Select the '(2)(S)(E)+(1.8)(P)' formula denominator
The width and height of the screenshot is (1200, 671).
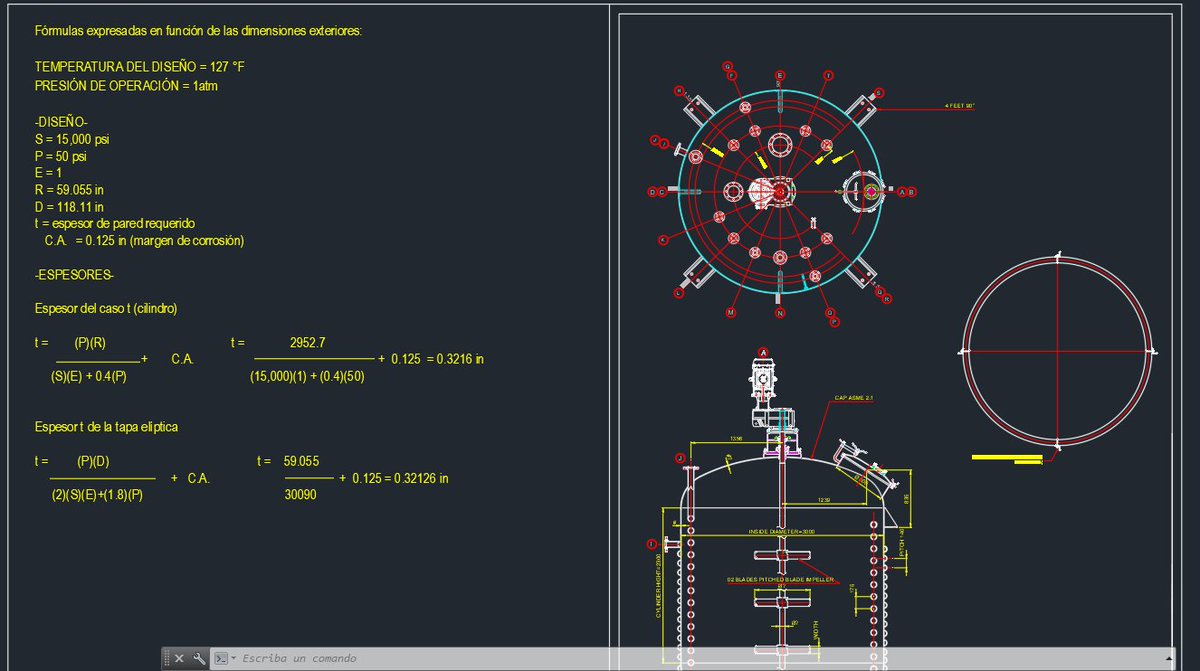pyautogui.click(x=97, y=495)
